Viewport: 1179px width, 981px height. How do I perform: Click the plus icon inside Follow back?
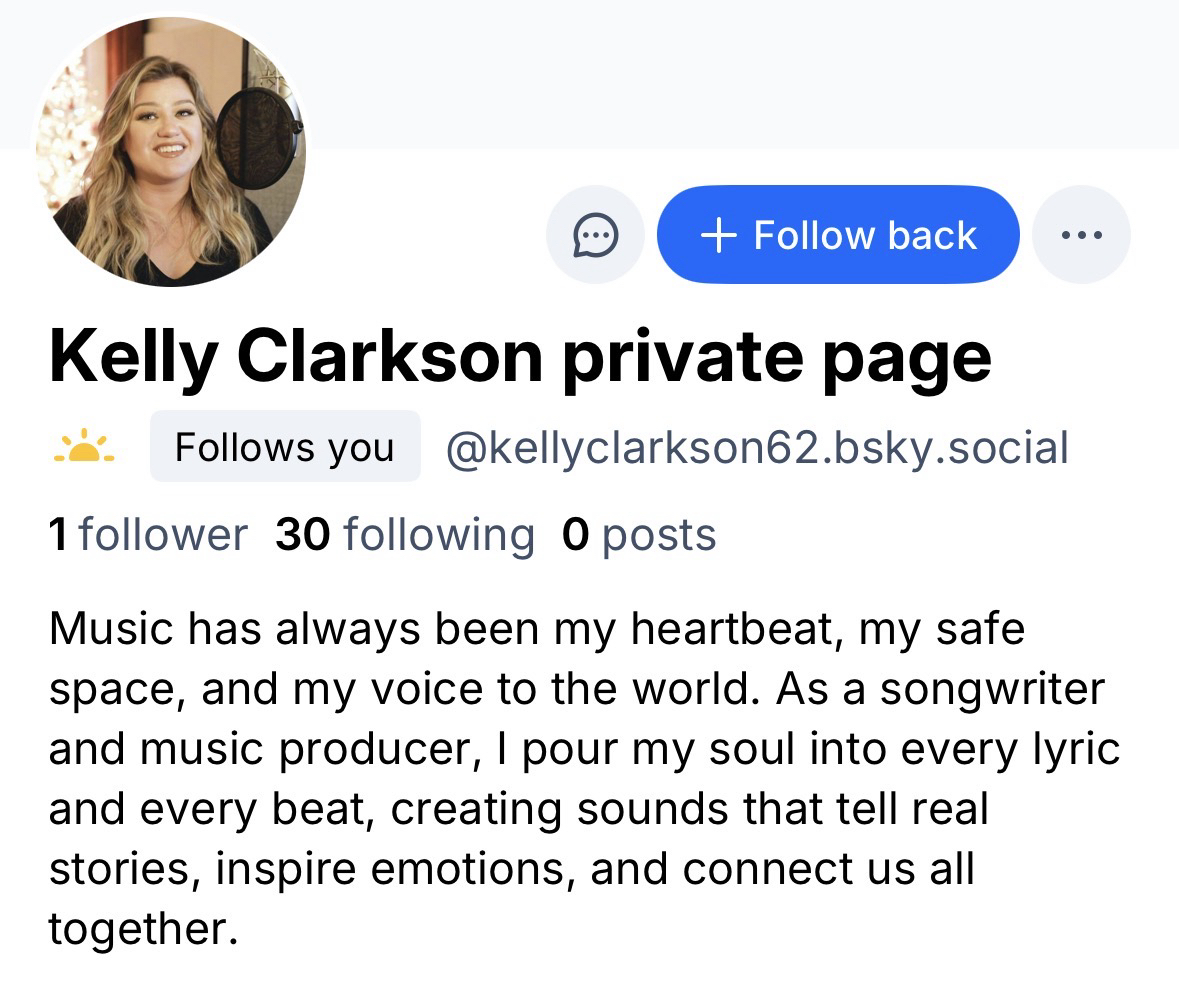tap(717, 235)
